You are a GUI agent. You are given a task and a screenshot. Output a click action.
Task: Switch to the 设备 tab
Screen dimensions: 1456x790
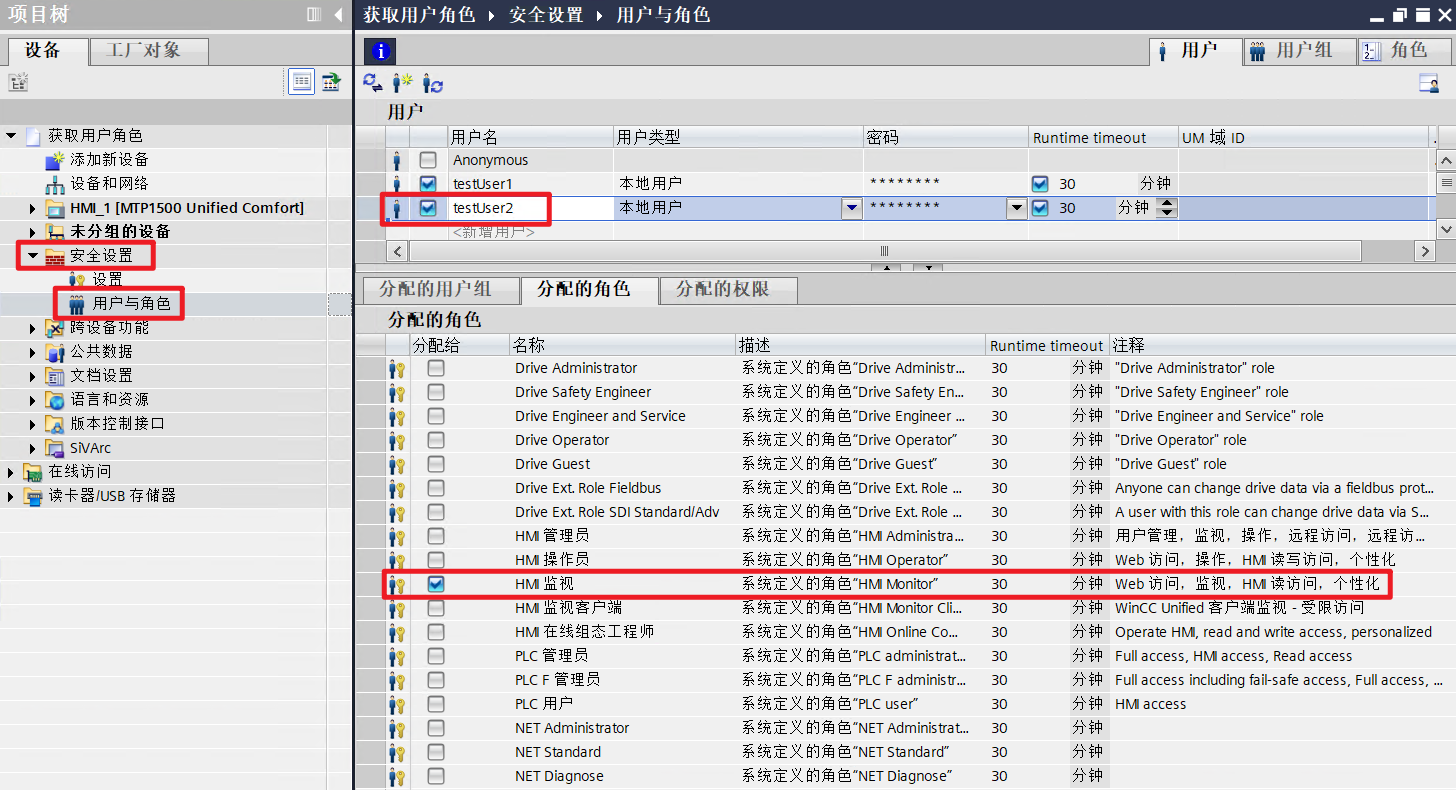click(46, 51)
